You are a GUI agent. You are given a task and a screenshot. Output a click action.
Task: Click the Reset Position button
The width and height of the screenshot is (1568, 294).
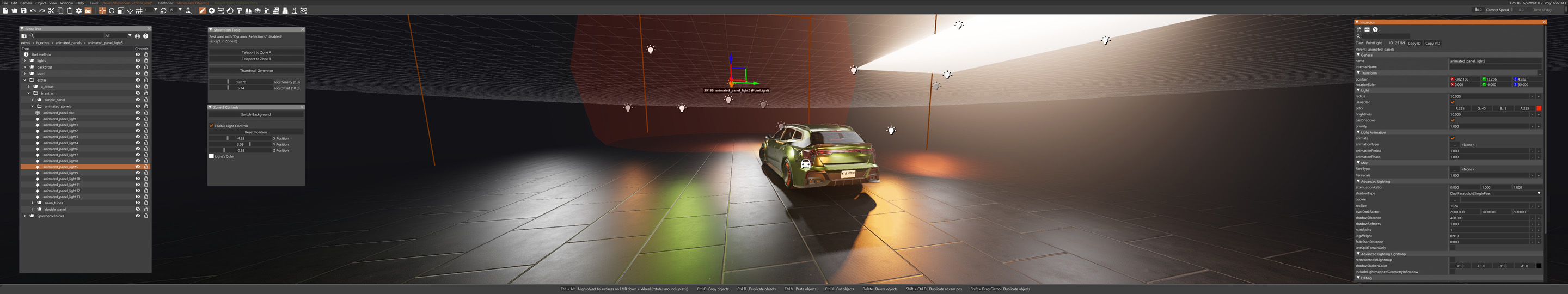point(256,132)
